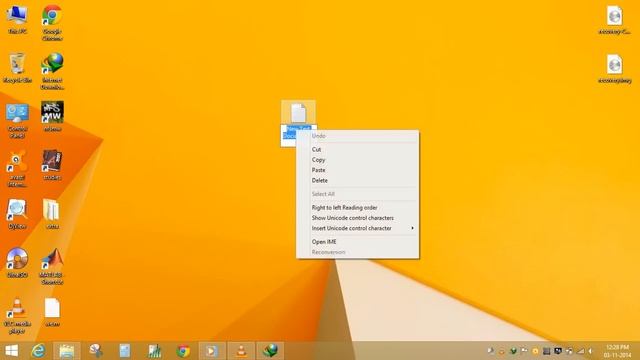The width and height of the screenshot is (640, 360).
Task: Choose Open IME from the context menu
Action: 358,242
